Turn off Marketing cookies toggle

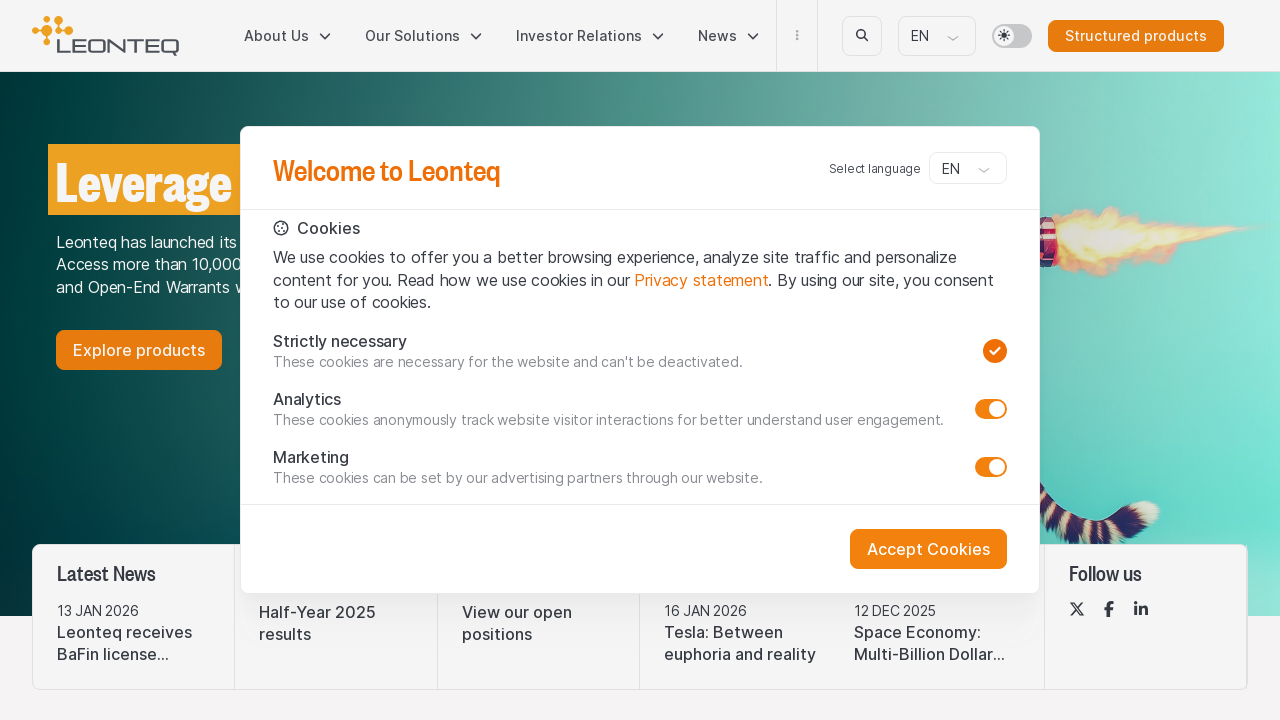tap(991, 467)
